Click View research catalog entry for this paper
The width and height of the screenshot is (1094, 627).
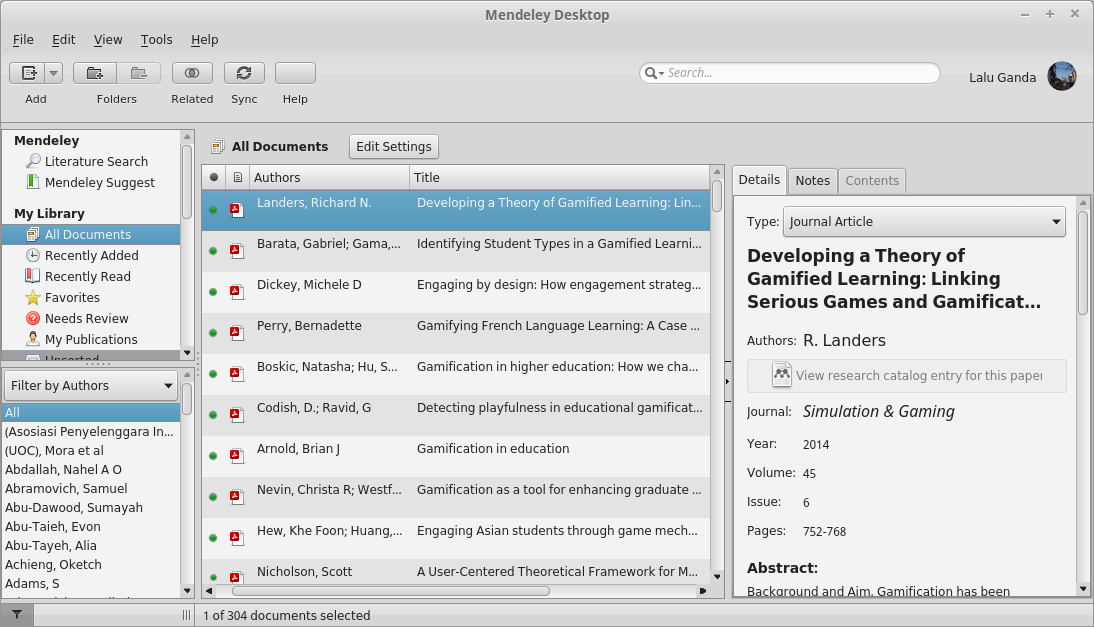(908, 376)
